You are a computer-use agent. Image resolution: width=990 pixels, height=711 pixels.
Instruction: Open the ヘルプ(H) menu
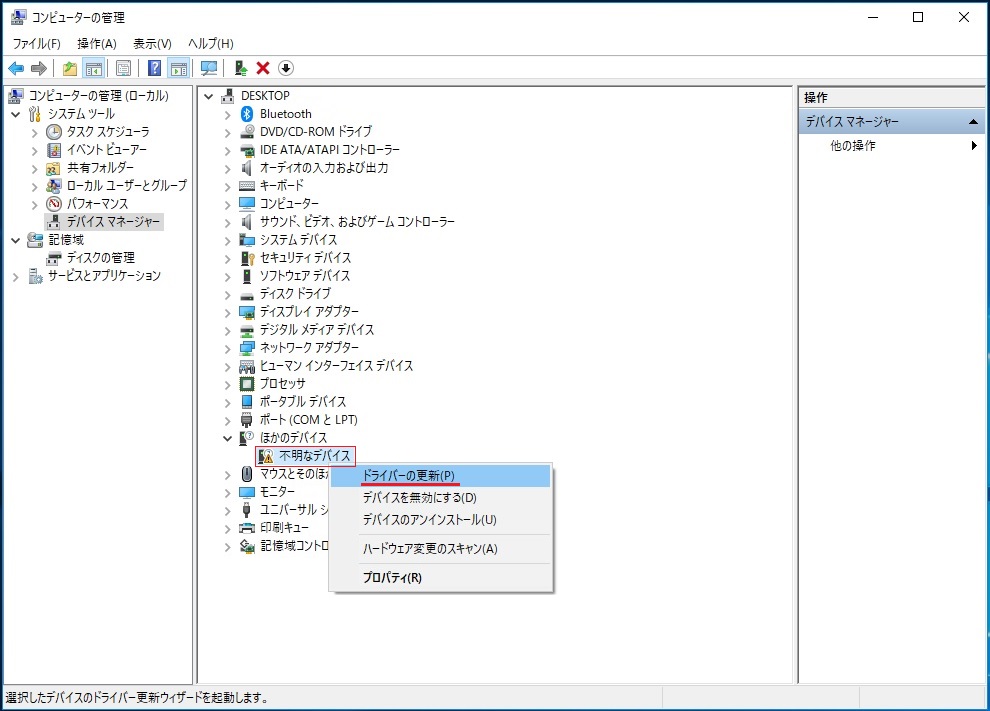tap(211, 44)
